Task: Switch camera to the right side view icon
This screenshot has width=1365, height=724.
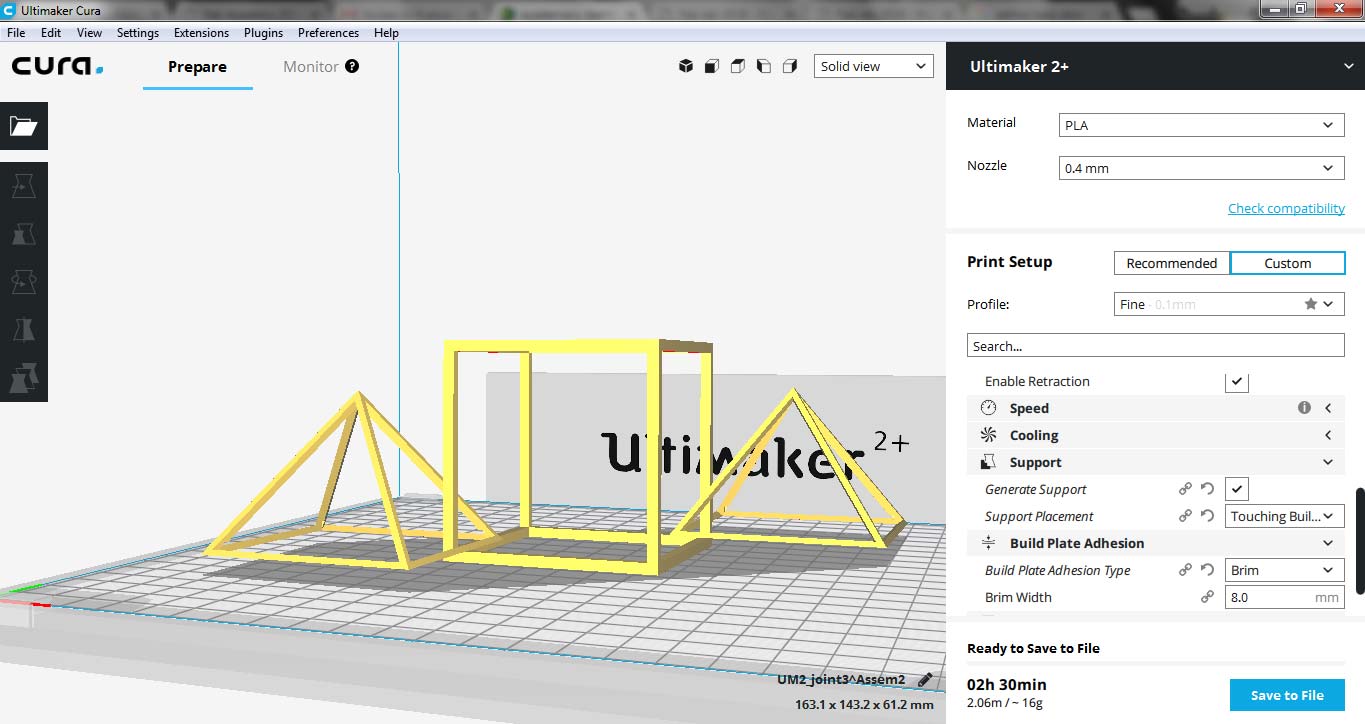Action: point(790,66)
